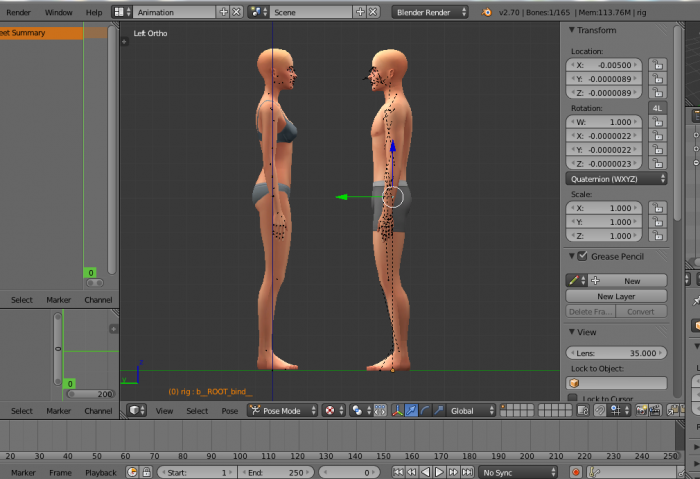The height and width of the screenshot is (479, 700).
Task: Click the New Layer button
Action: pos(616,297)
